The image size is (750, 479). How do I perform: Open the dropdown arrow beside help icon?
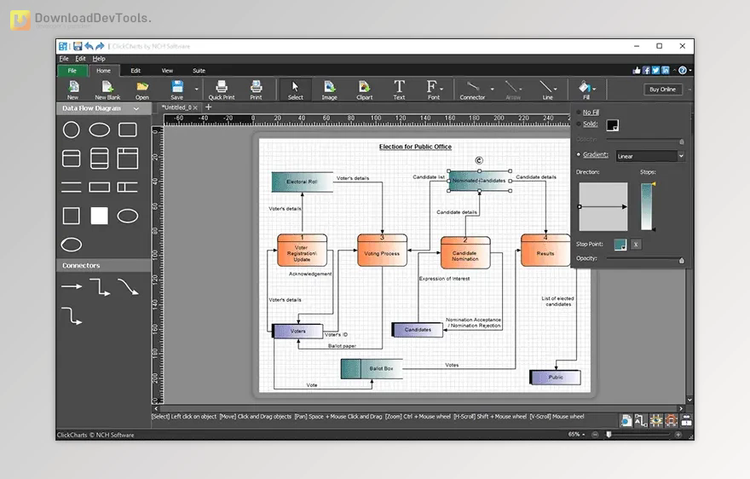point(690,70)
